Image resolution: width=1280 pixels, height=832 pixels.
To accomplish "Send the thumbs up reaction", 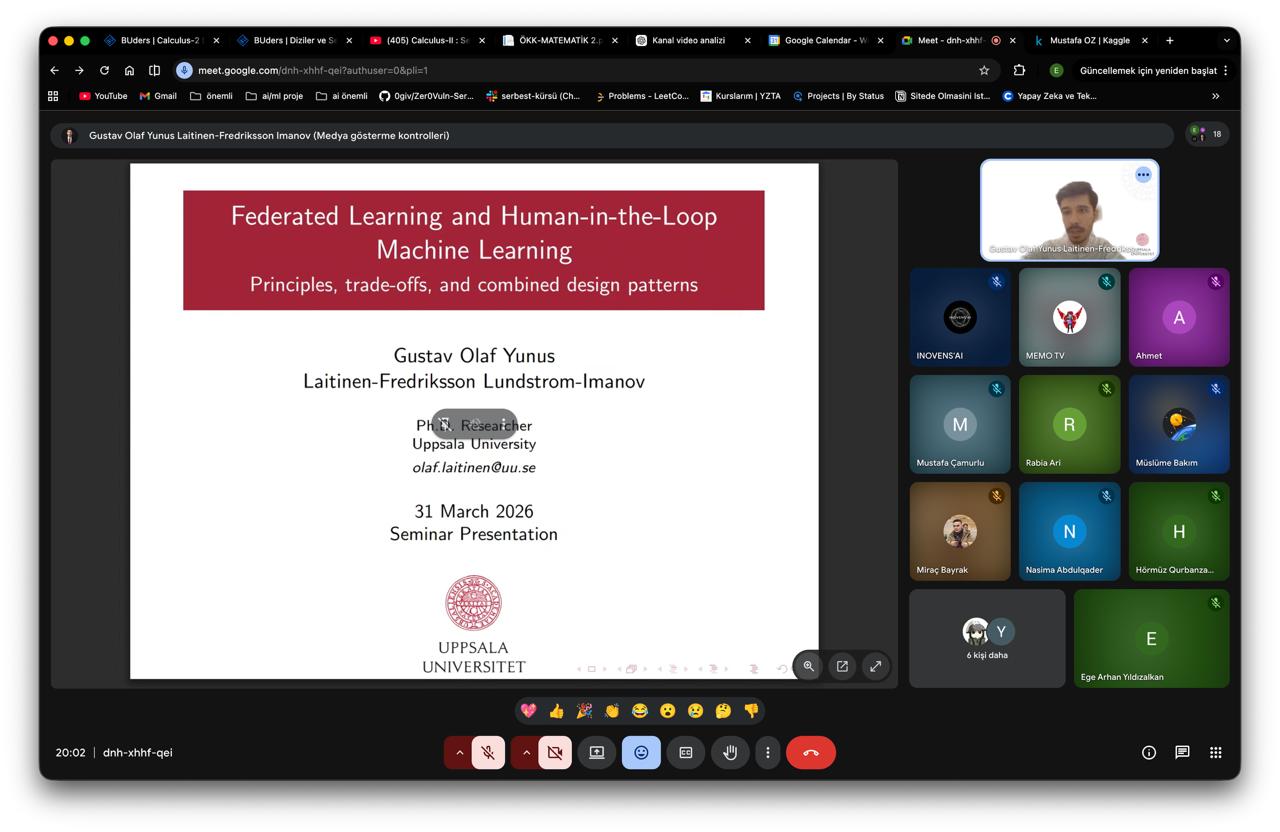I will pos(556,711).
